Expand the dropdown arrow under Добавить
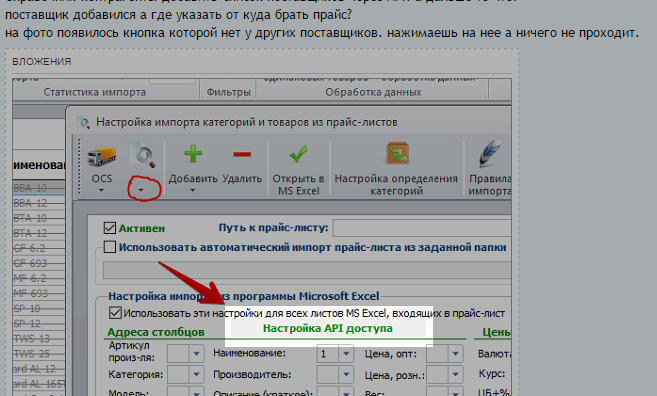Image resolution: width=657 pixels, height=396 pixels. pyautogui.click(x=192, y=191)
